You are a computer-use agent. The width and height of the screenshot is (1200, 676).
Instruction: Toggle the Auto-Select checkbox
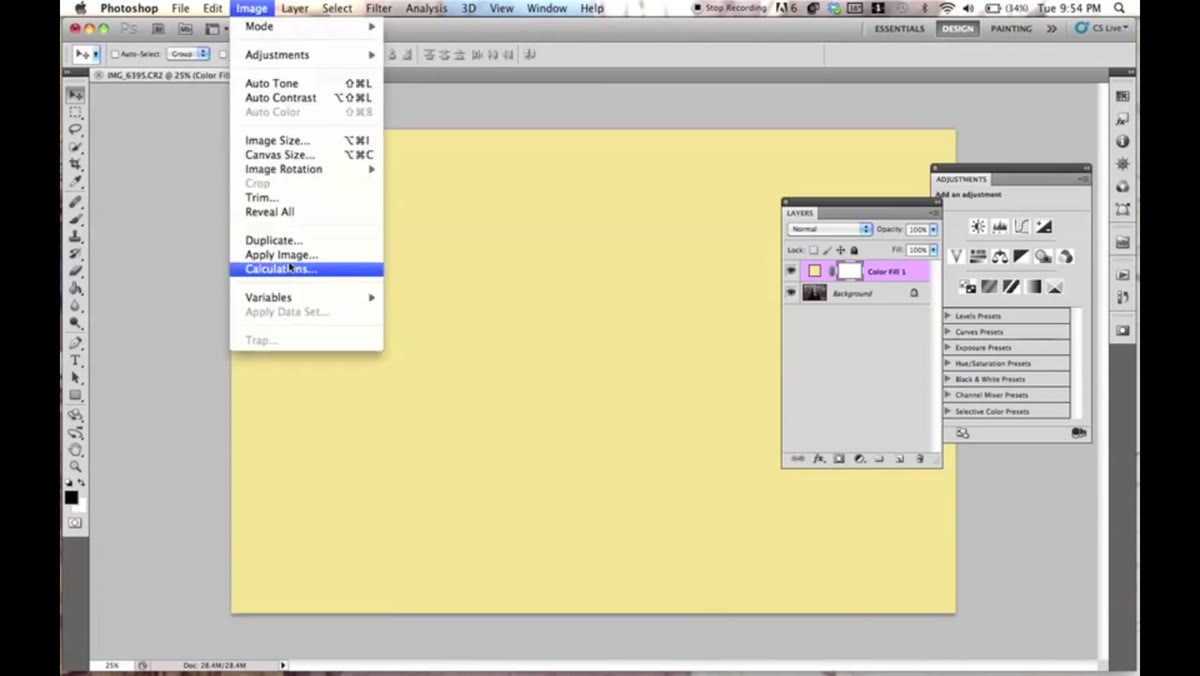(115, 54)
